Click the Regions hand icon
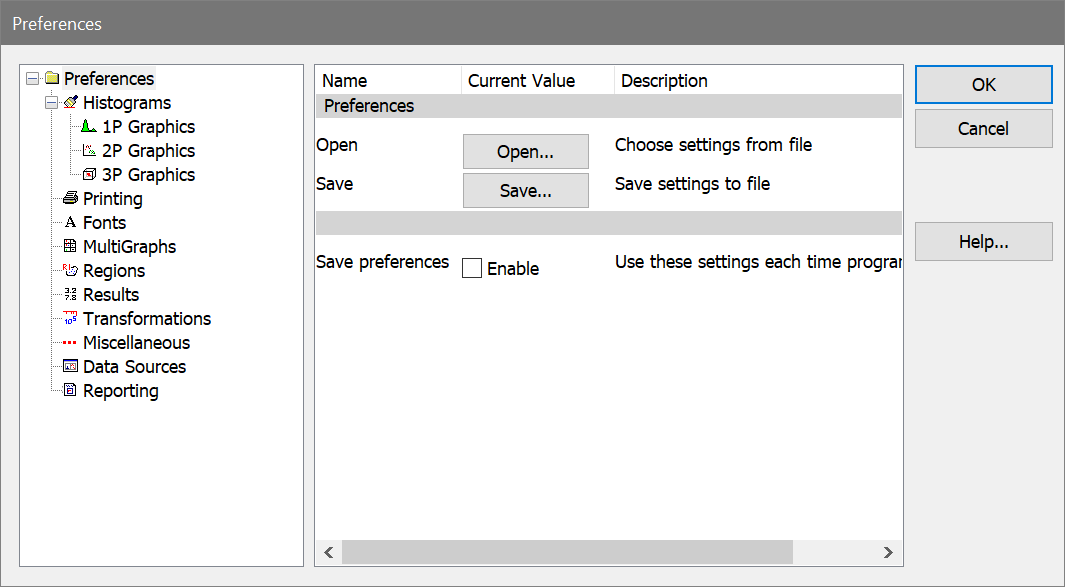Screen dimensions: 1065x587 tap(70, 271)
